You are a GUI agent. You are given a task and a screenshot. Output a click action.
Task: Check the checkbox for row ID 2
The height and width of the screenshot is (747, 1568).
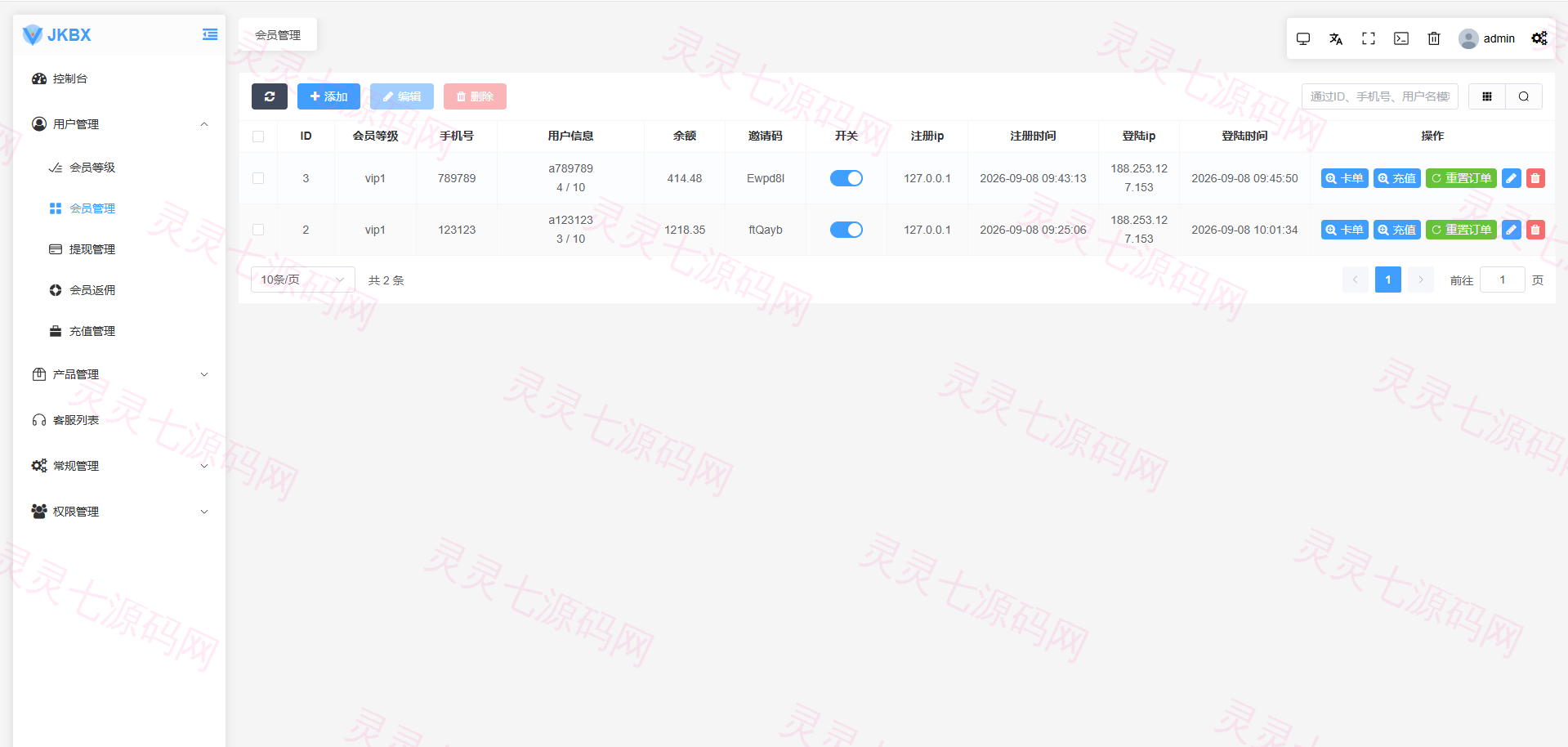pos(258,230)
